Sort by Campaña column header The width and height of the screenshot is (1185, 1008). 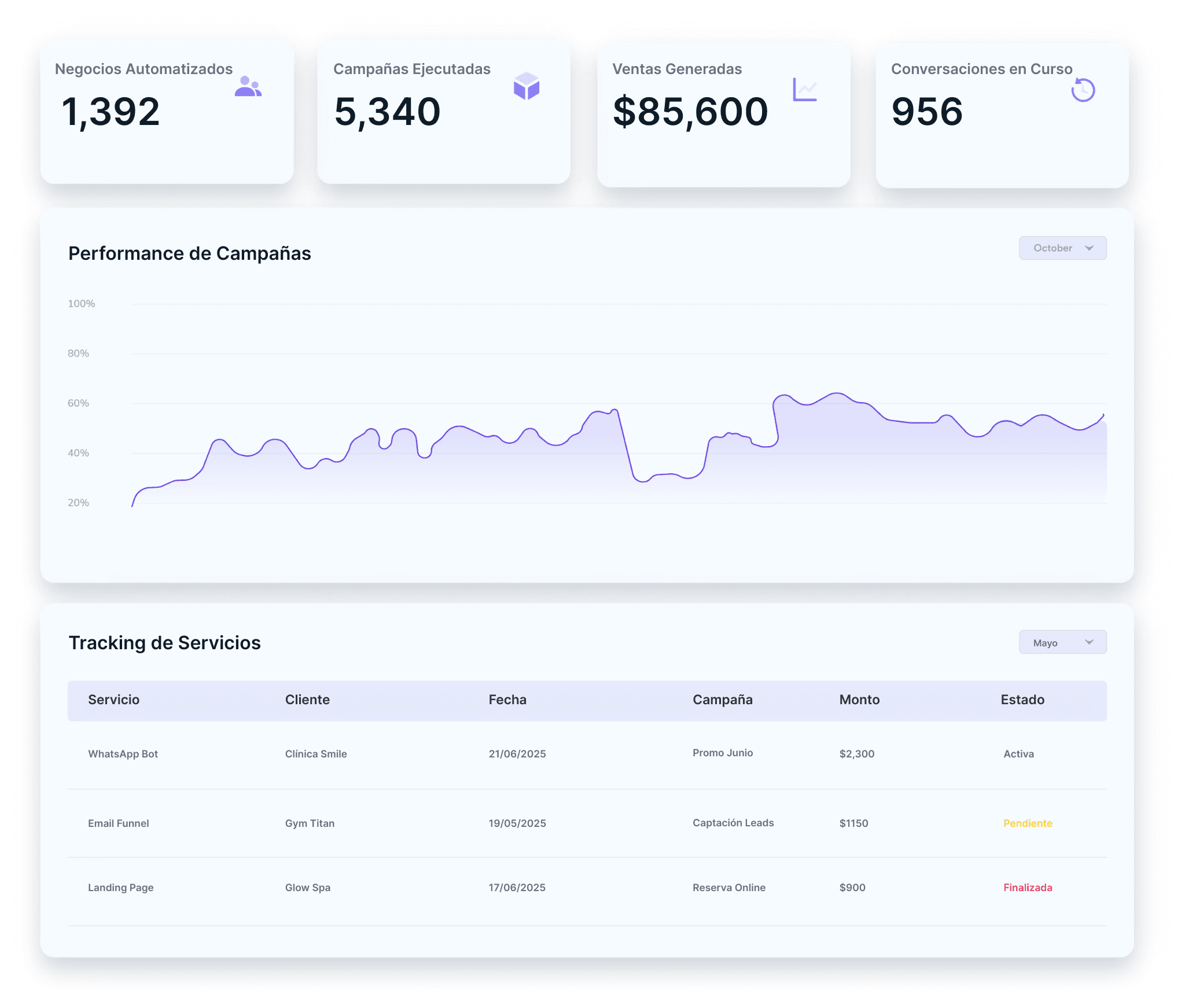point(723,700)
